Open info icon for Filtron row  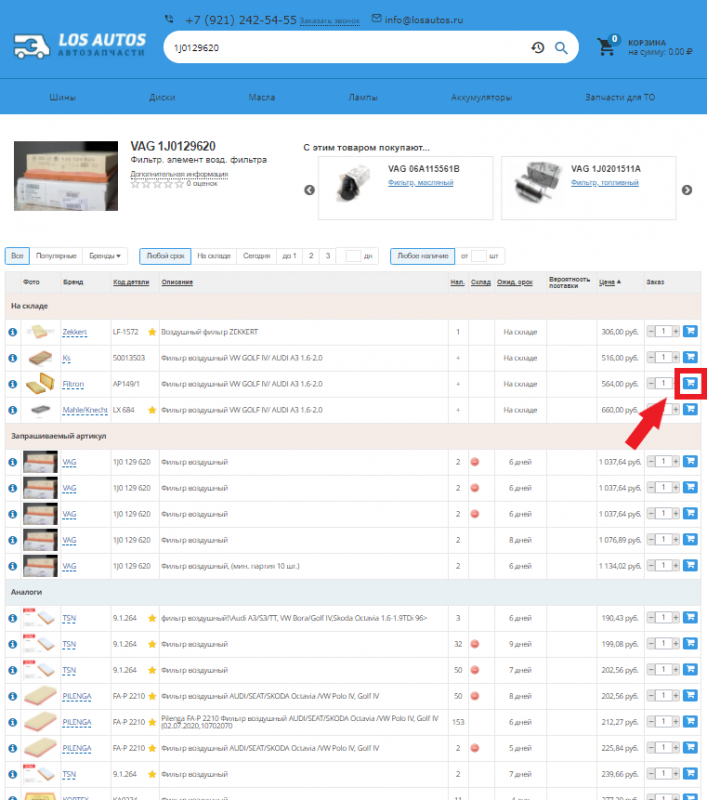(x=13, y=384)
